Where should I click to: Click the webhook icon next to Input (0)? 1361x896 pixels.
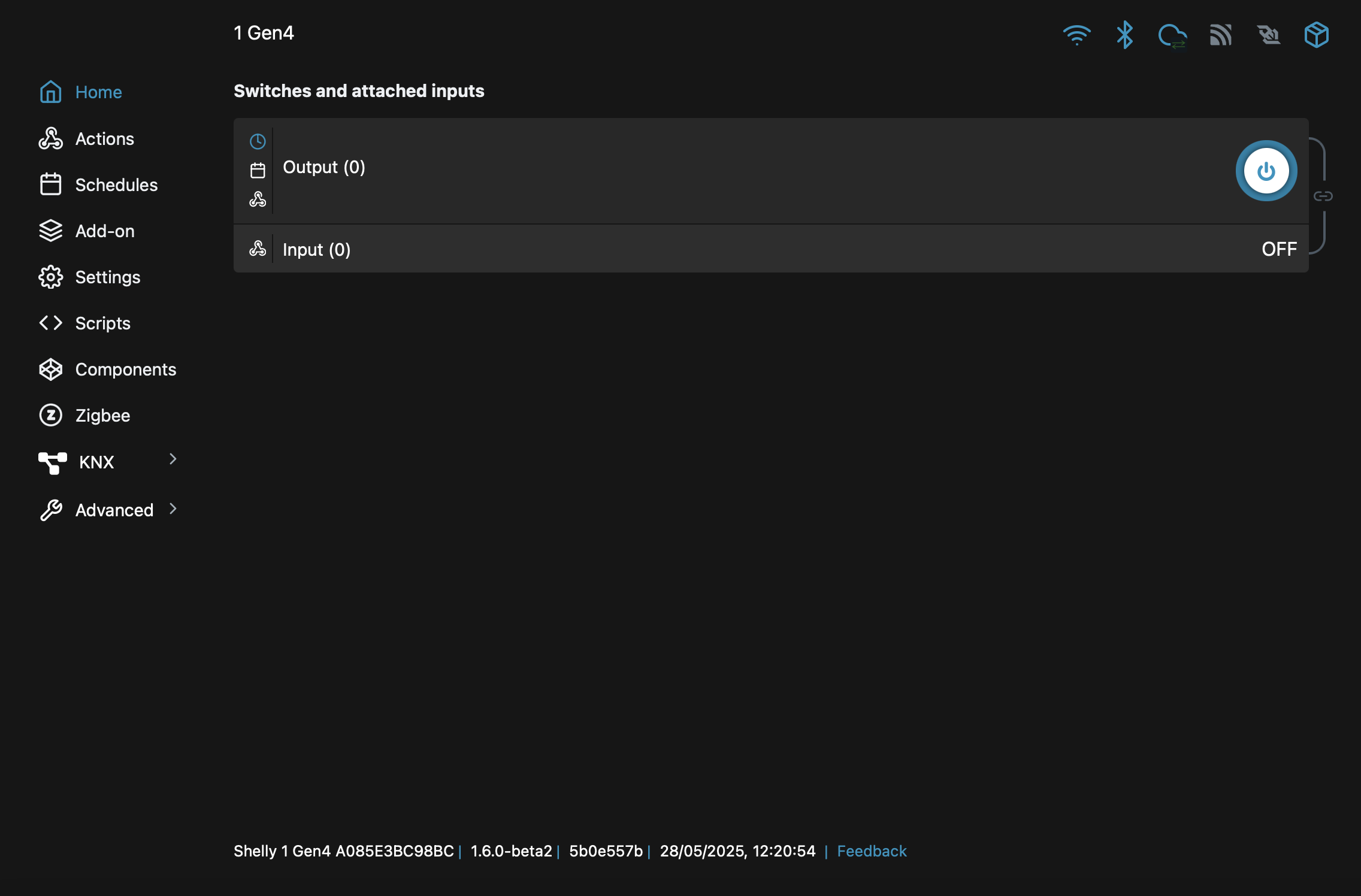pyautogui.click(x=258, y=247)
